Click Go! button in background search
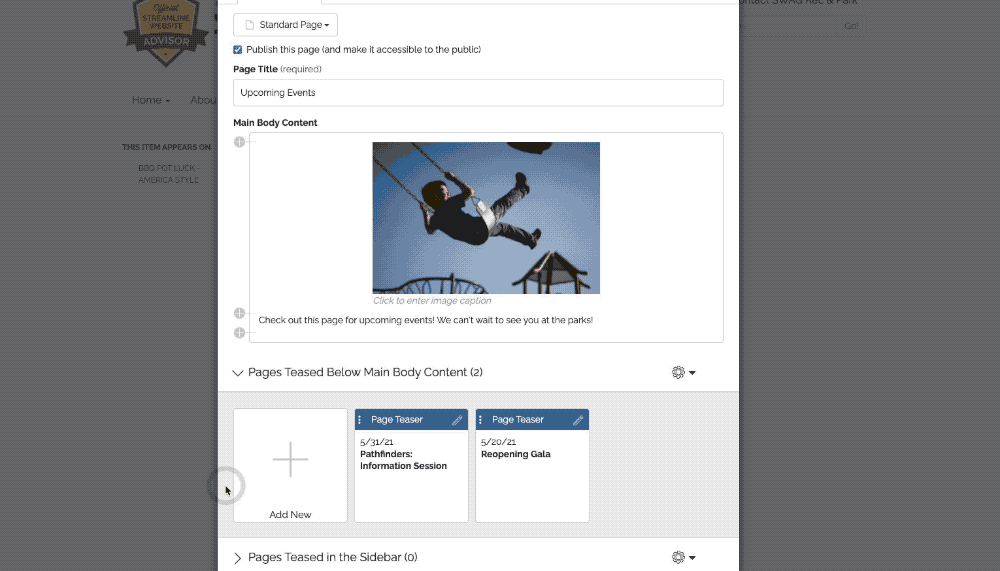This screenshot has height=571, width=1000. point(851,26)
